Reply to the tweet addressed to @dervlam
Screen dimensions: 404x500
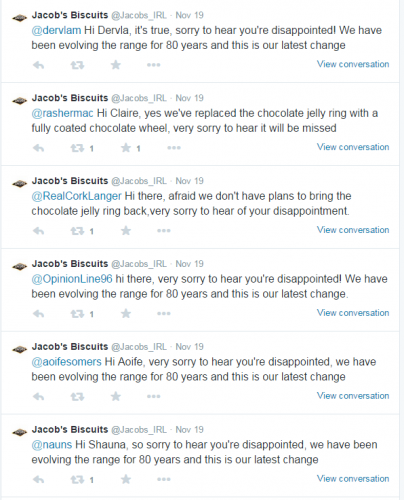click(x=39, y=65)
